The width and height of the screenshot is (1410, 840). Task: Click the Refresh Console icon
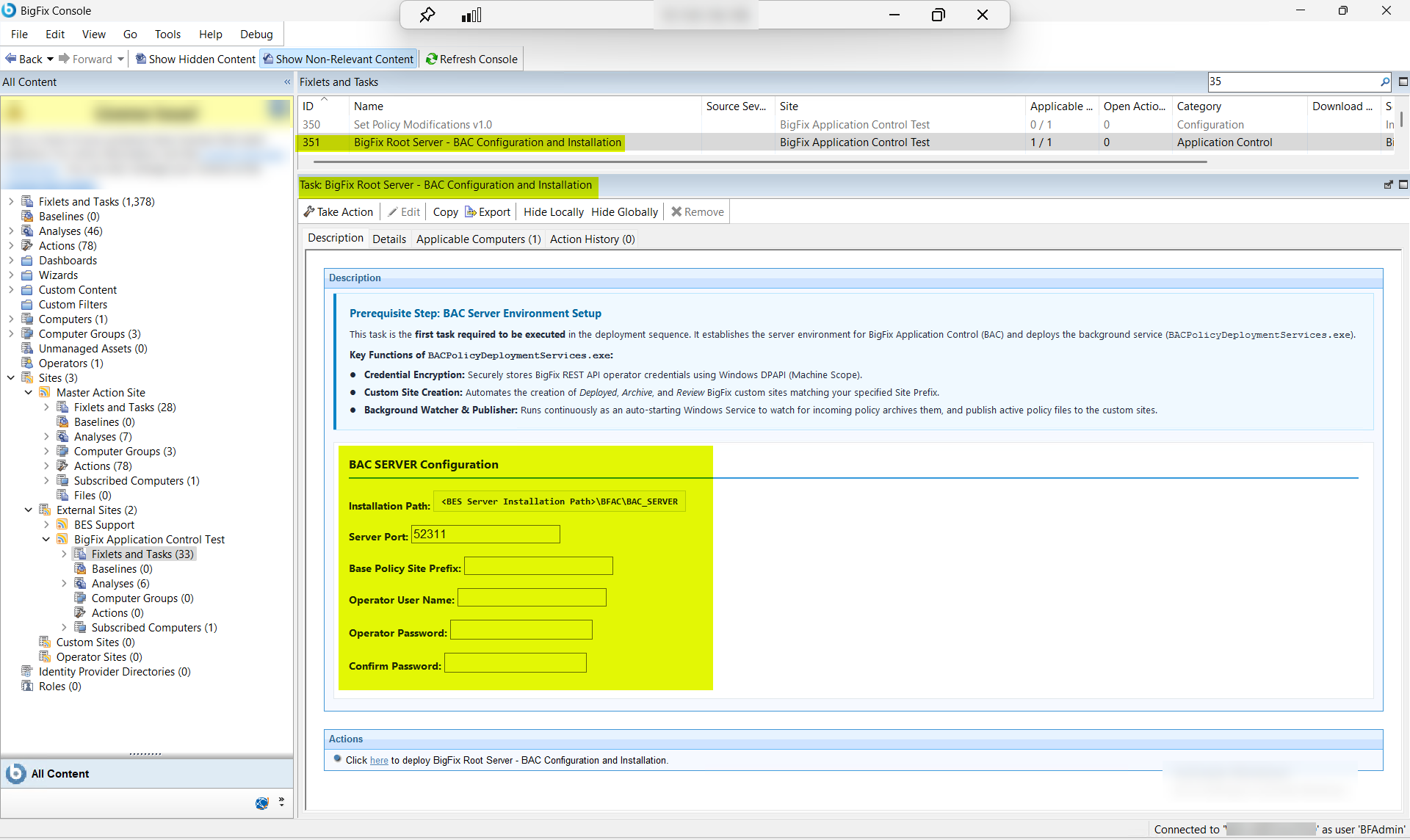coord(432,59)
